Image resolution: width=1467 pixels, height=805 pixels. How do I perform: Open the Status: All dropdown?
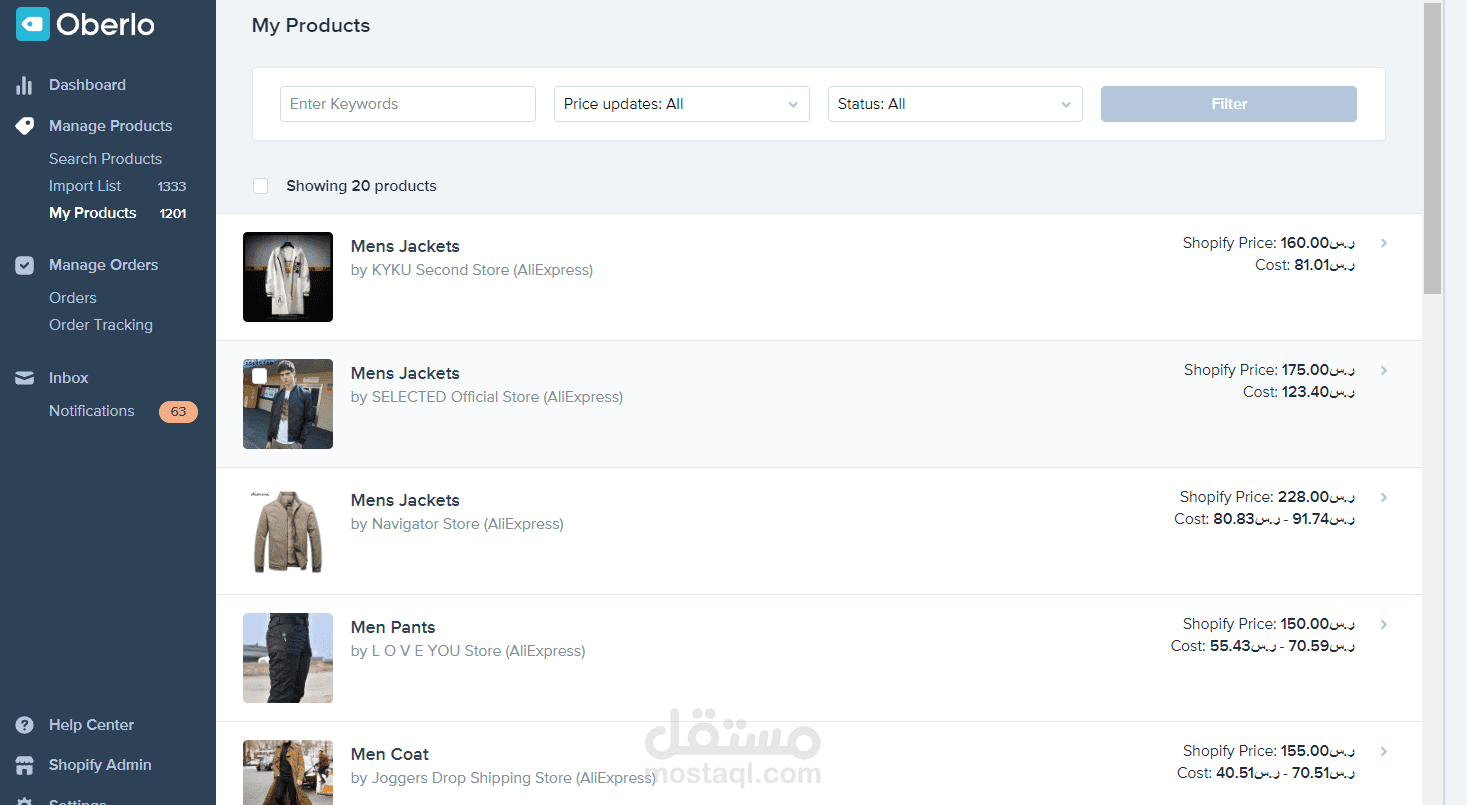click(x=955, y=104)
